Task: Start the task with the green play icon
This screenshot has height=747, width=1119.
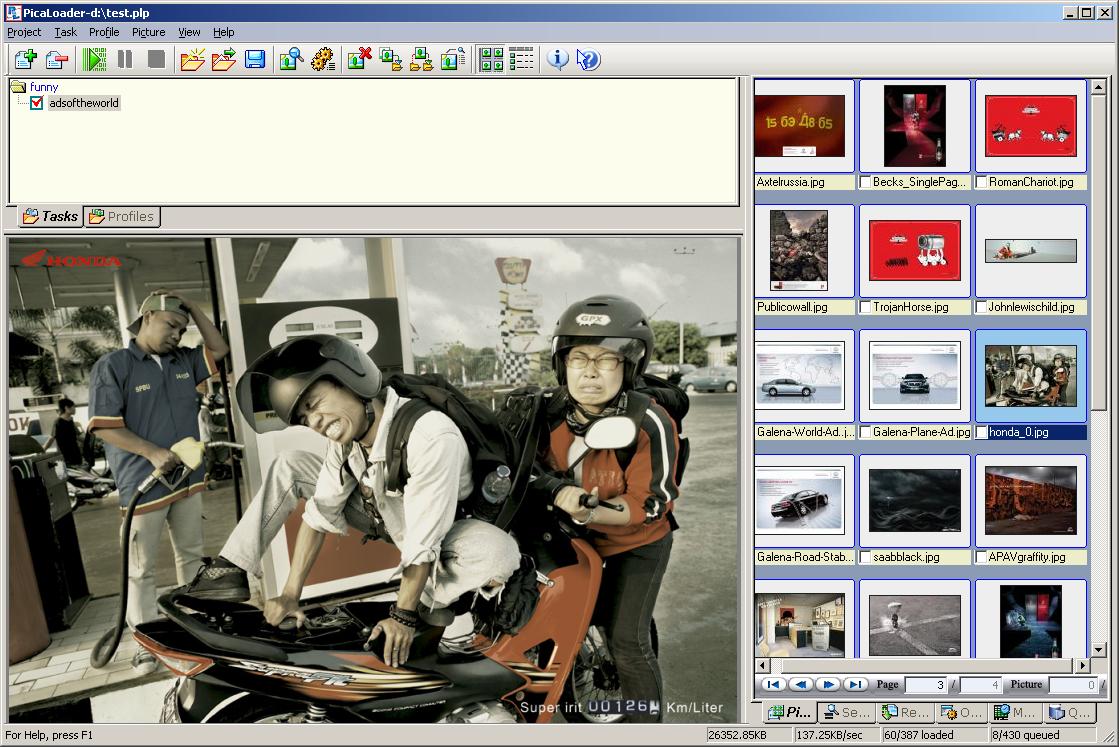Action: click(x=94, y=59)
